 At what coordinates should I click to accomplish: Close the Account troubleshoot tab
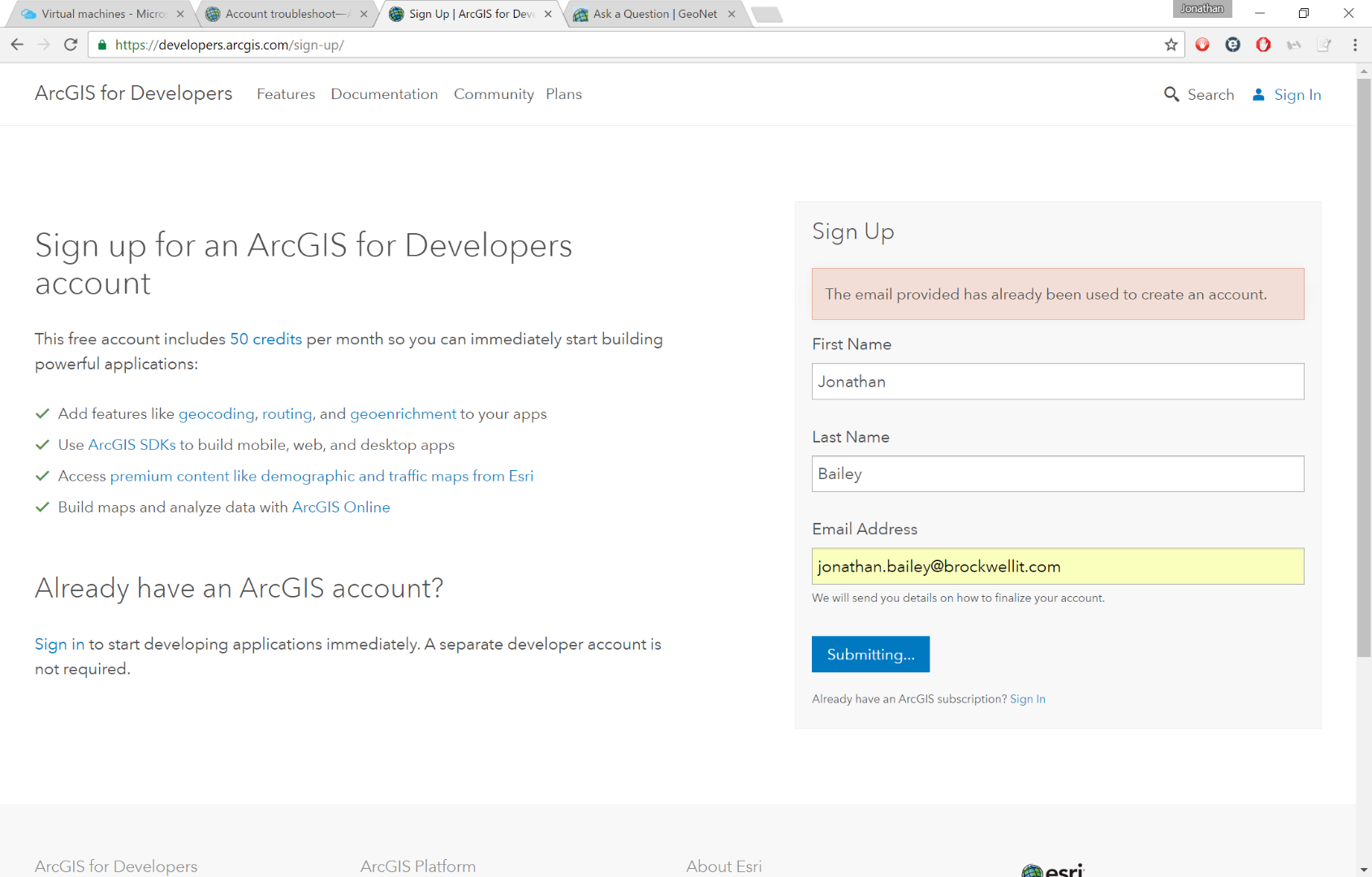pos(364,14)
